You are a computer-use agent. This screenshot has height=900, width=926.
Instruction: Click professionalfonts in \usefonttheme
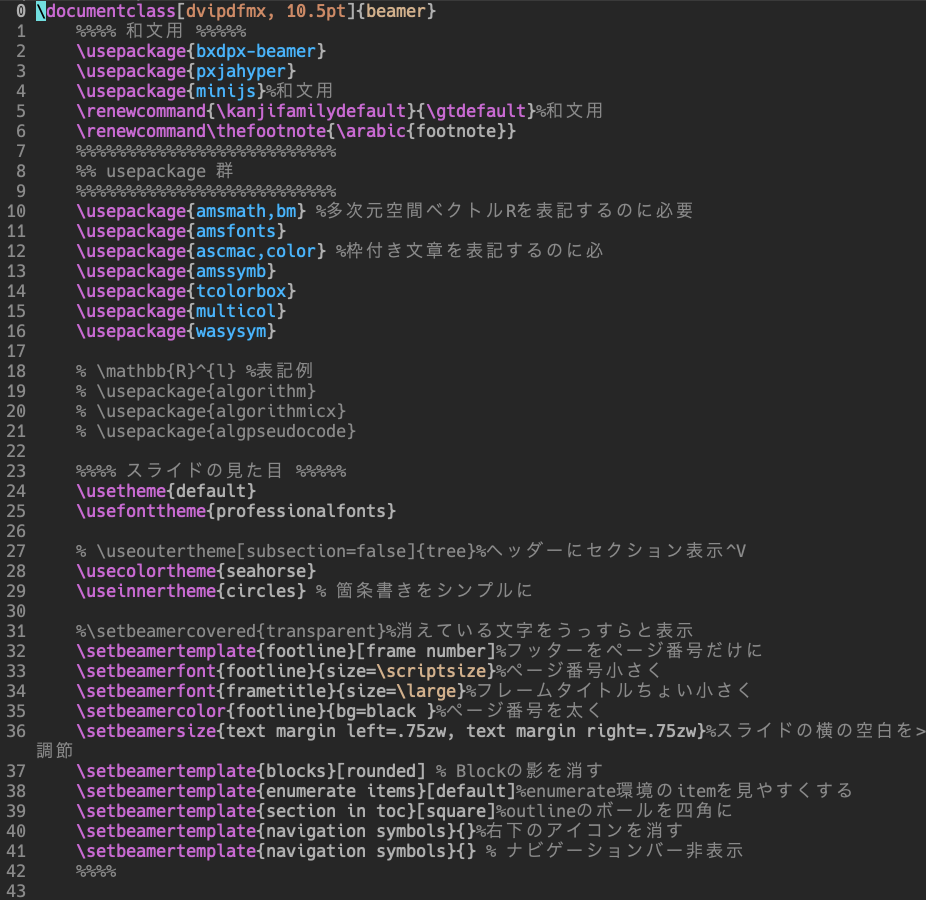coord(301,511)
